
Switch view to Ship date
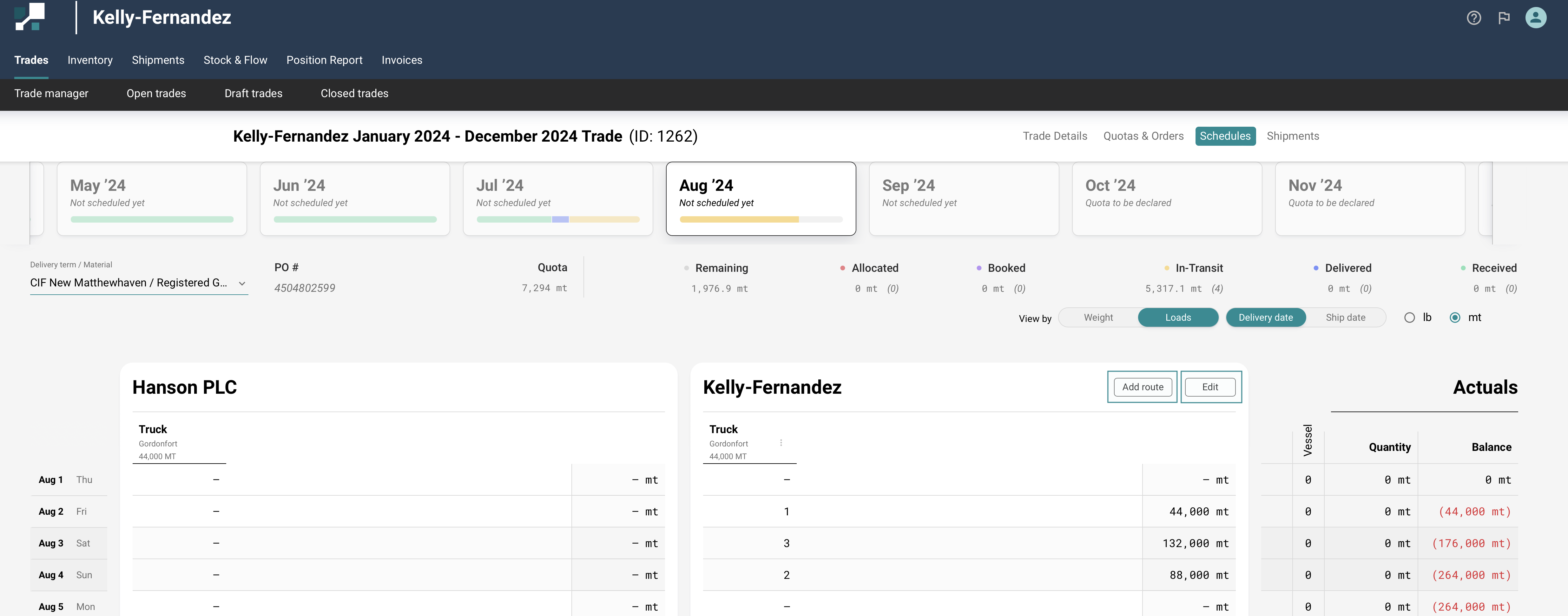pyautogui.click(x=1345, y=318)
